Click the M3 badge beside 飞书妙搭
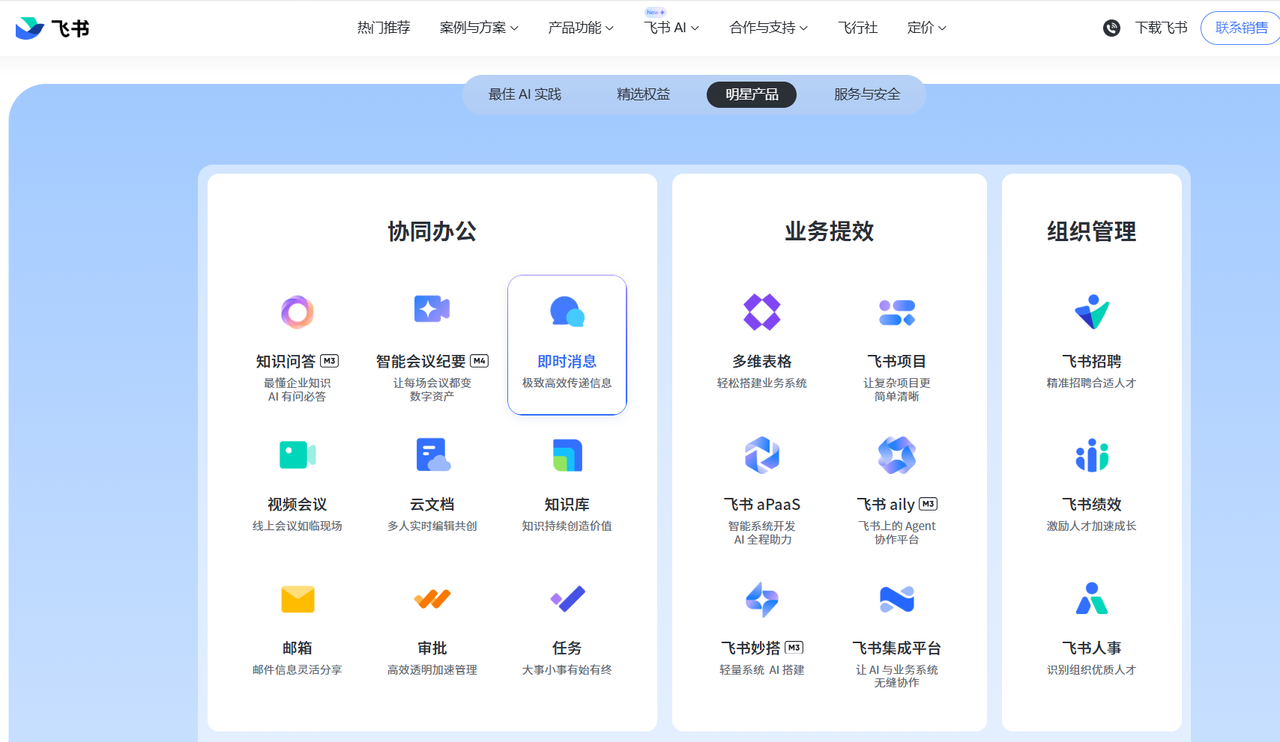The height and width of the screenshot is (742, 1280). 794,648
